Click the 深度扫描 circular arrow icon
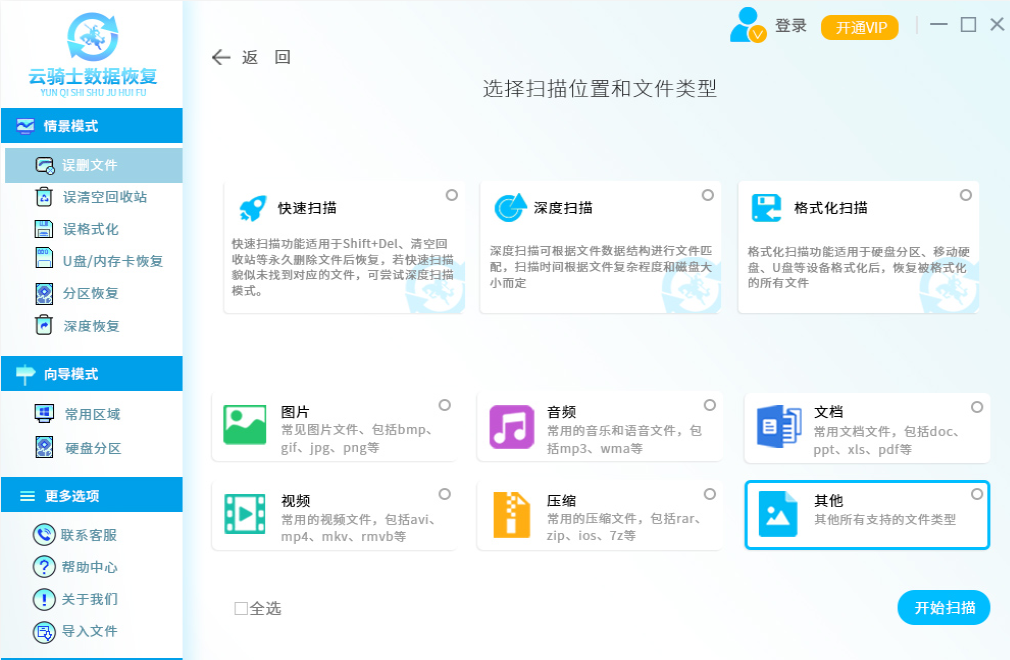Screen dimensions: 1010x660 click(510, 207)
